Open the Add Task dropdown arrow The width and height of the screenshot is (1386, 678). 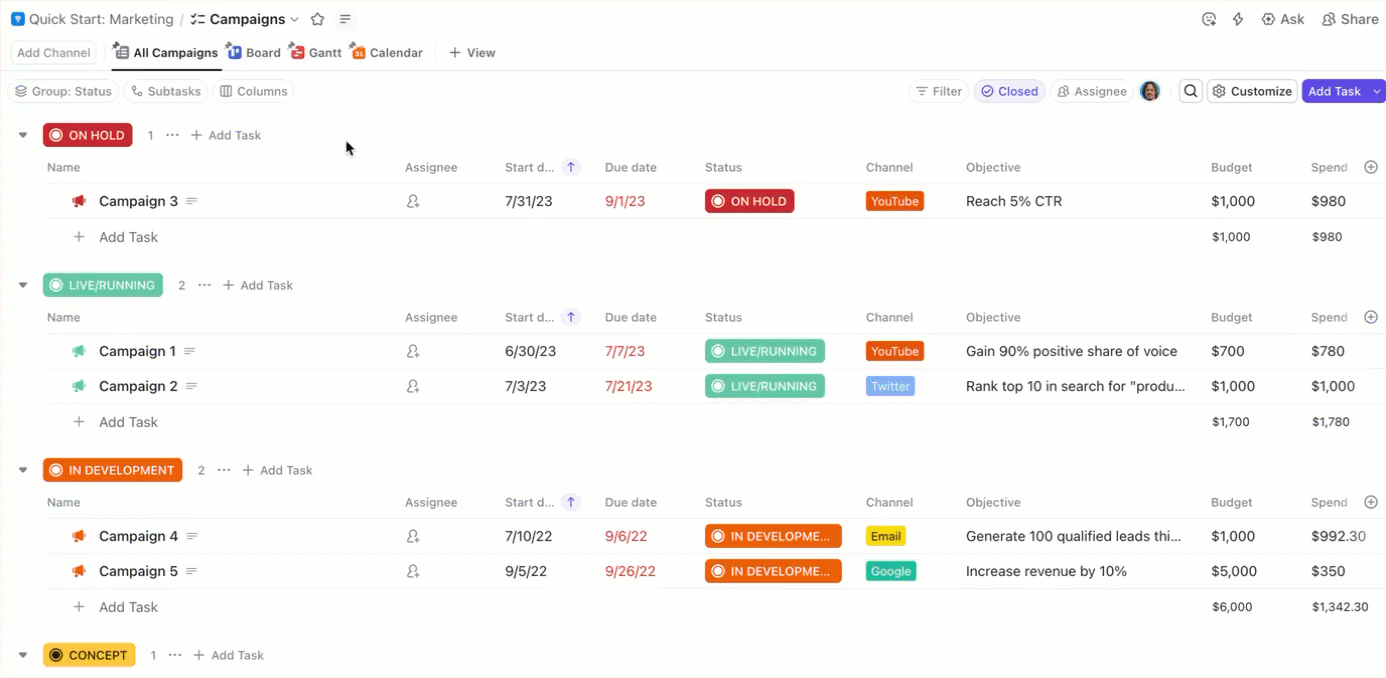click(x=1376, y=91)
